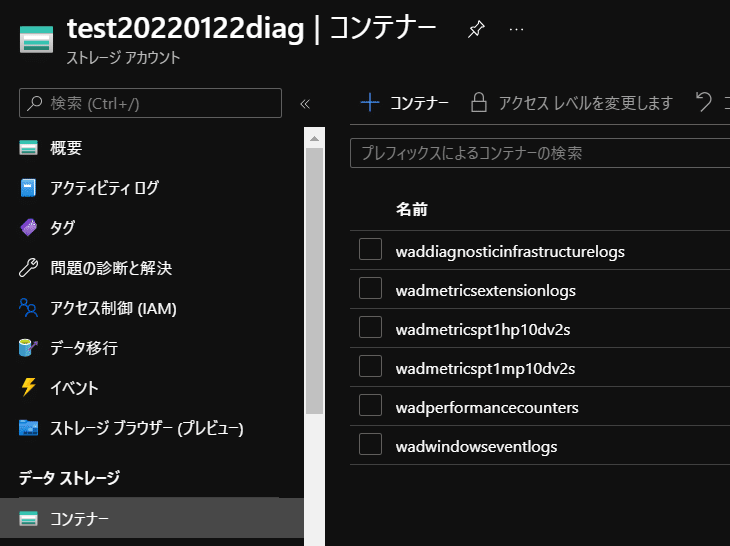Click the restore arrow icon in the toolbar
Viewport: 730px width, 546px height.
pyautogui.click(x=703, y=102)
